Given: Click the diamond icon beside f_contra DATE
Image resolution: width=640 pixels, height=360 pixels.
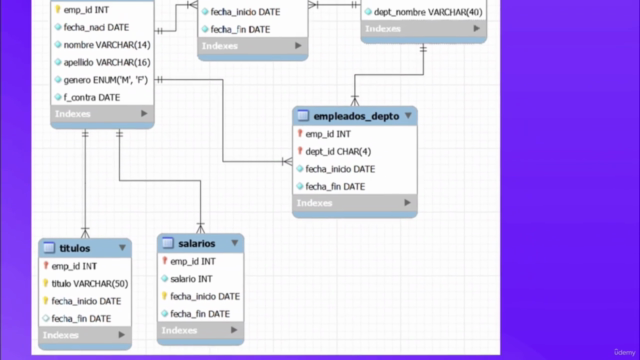Looking at the screenshot, I should click(58, 97).
